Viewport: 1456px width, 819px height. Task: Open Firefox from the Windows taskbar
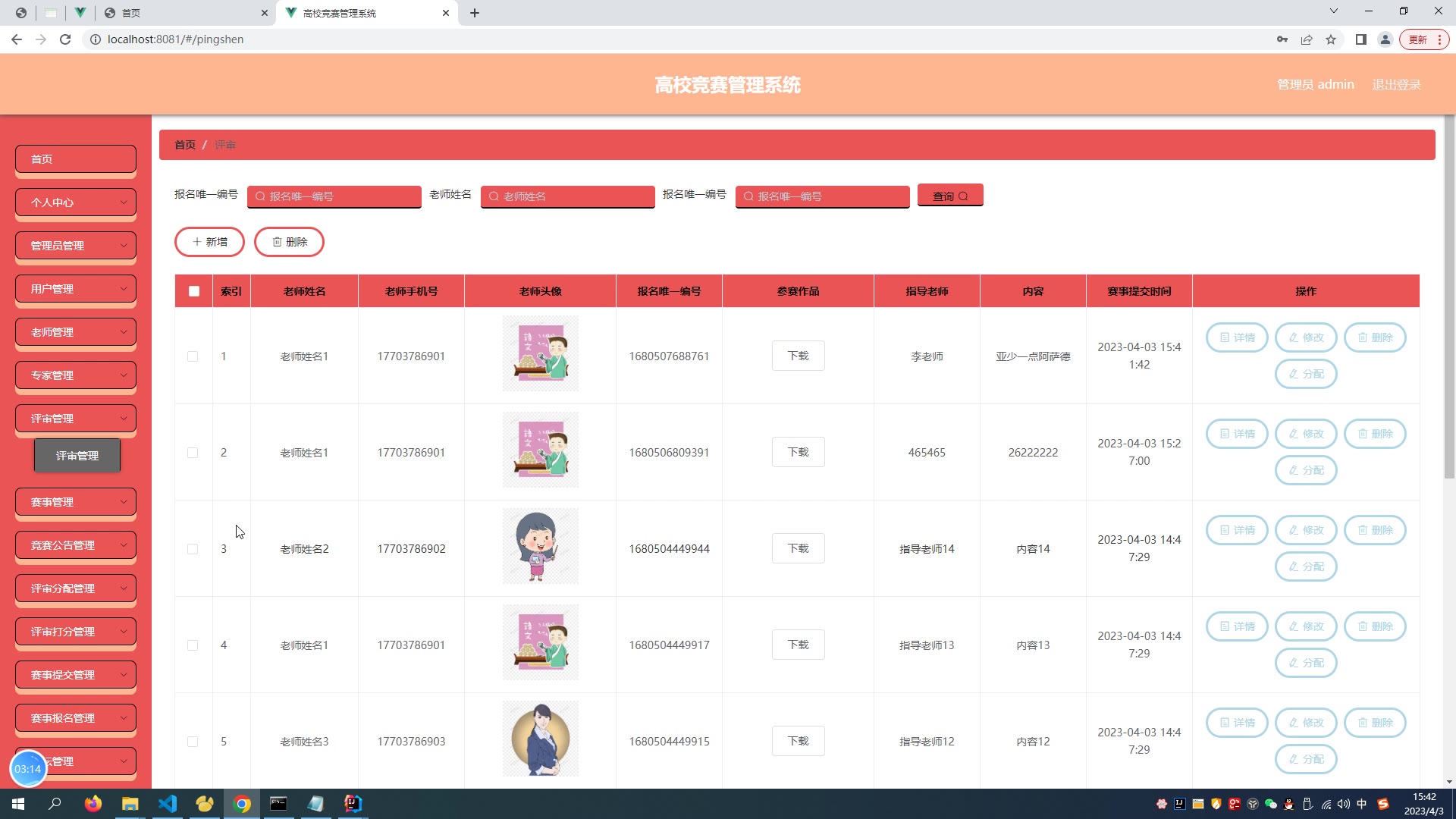click(x=93, y=804)
